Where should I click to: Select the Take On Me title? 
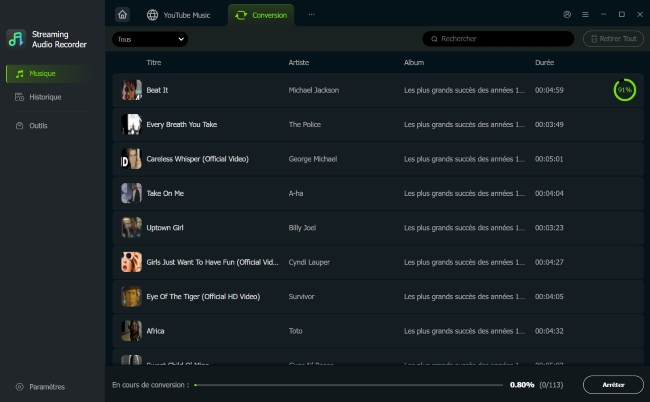coord(165,193)
